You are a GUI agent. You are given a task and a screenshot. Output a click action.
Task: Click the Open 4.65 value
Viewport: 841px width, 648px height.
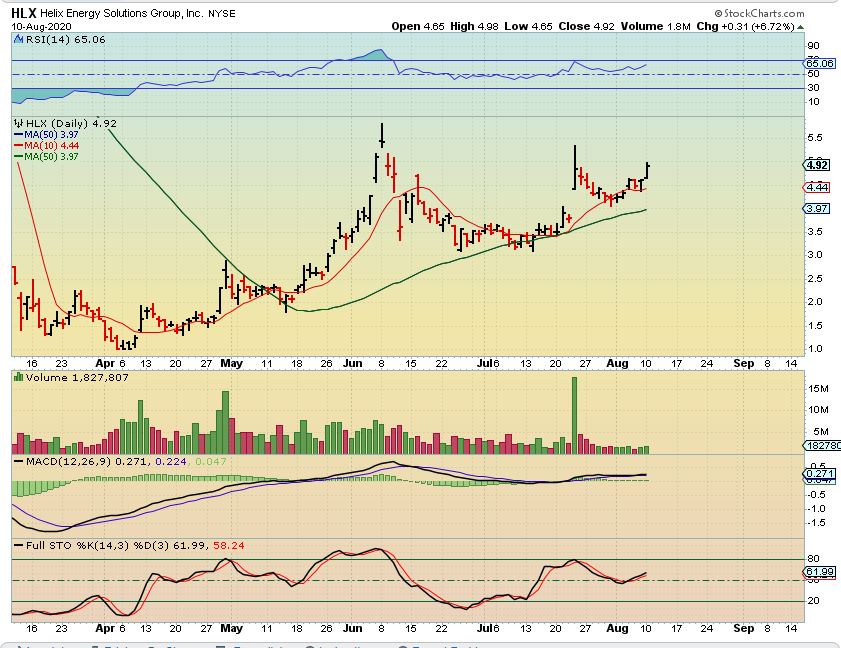(418, 26)
